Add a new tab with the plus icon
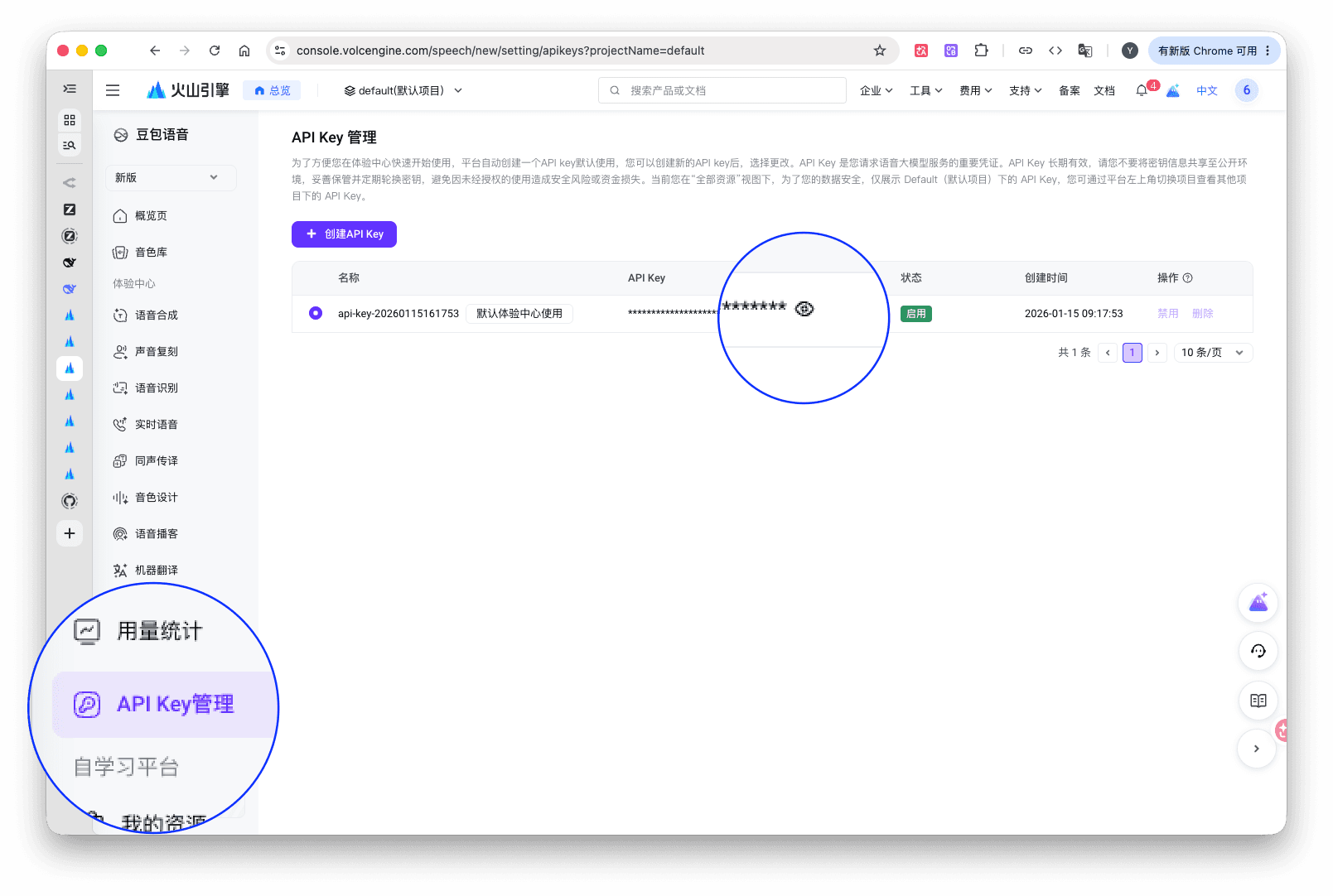 pos(70,533)
